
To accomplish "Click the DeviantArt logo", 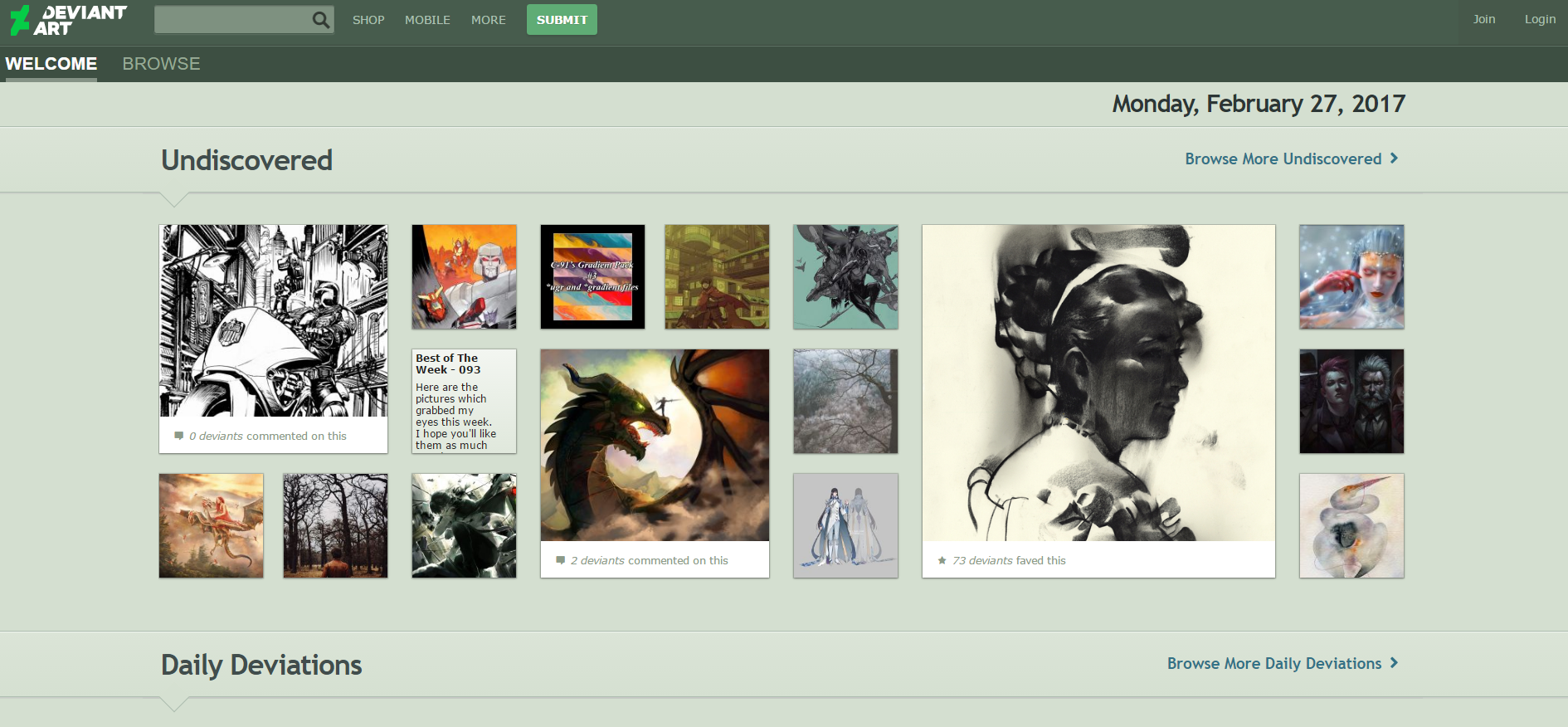I will 68,20.
